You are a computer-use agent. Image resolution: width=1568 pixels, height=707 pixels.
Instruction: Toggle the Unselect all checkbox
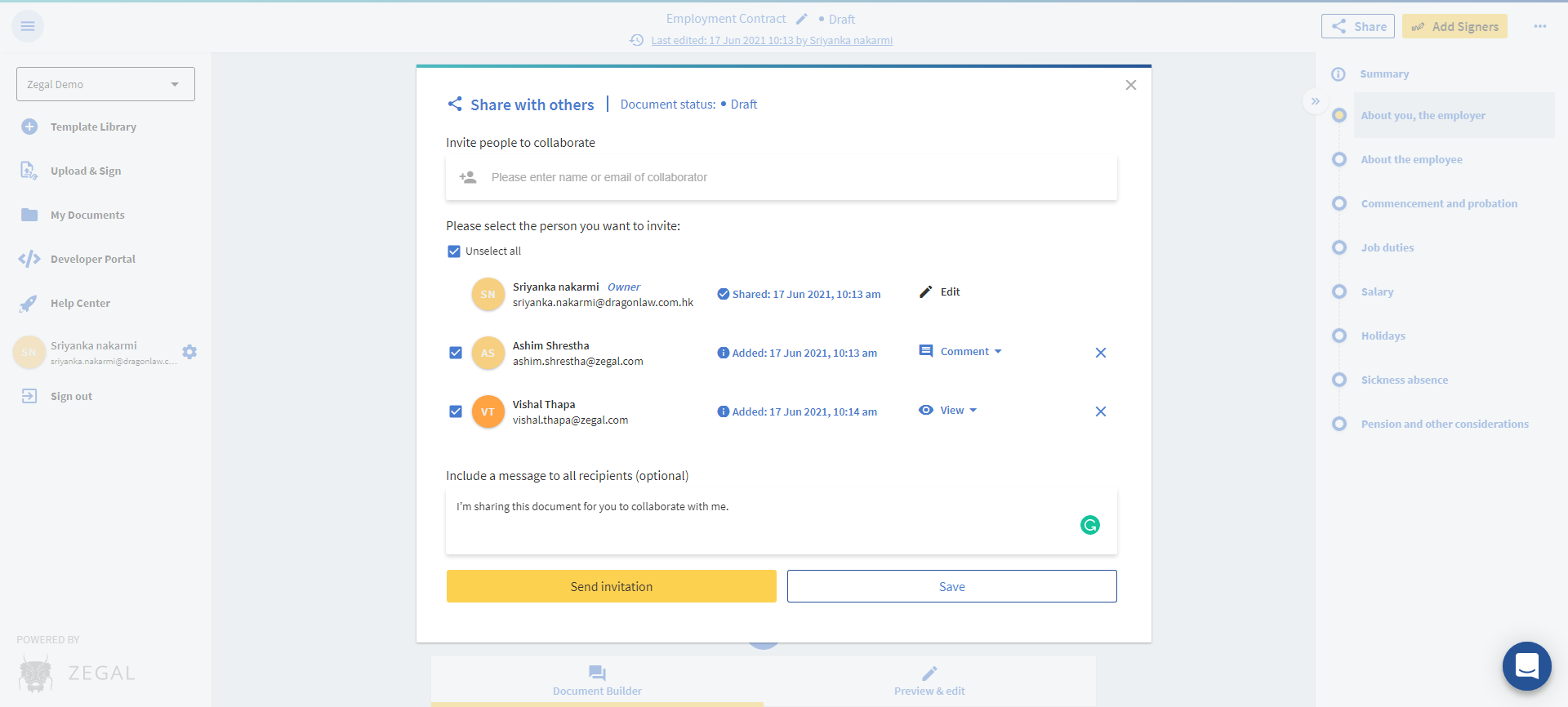454,251
